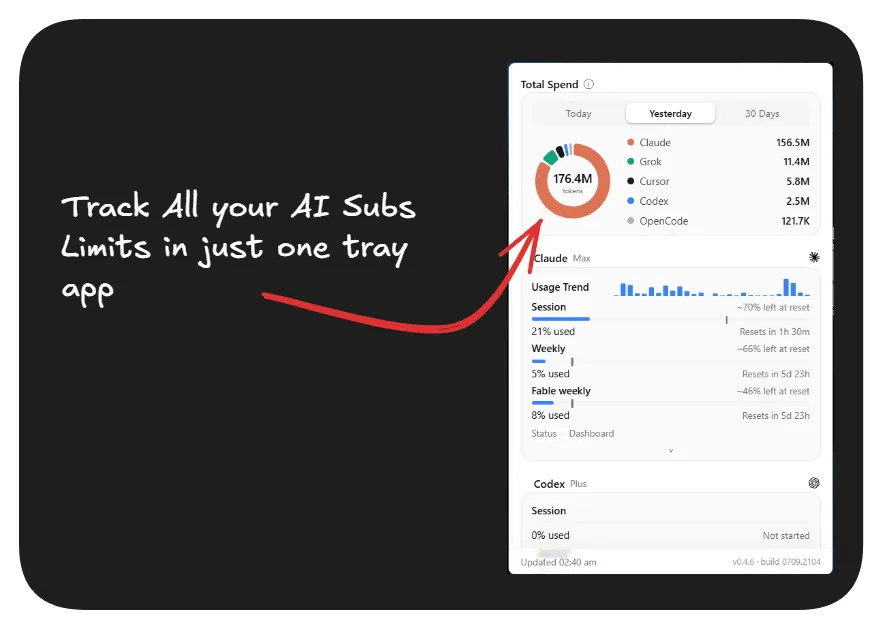Select the Claude legend row
882x628 pixels.
click(x=718, y=142)
